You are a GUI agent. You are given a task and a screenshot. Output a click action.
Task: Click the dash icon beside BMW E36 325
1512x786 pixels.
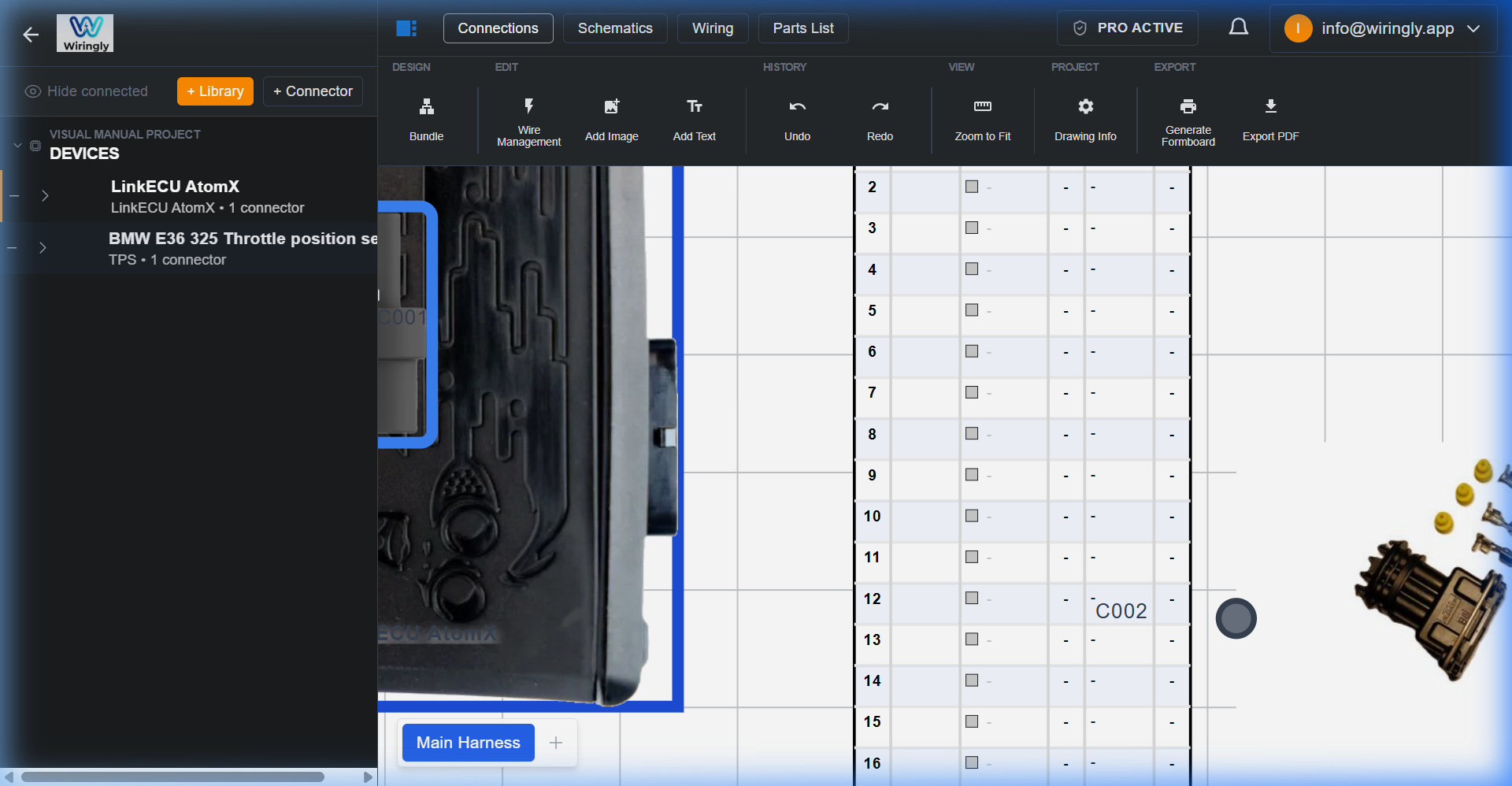tap(12, 248)
